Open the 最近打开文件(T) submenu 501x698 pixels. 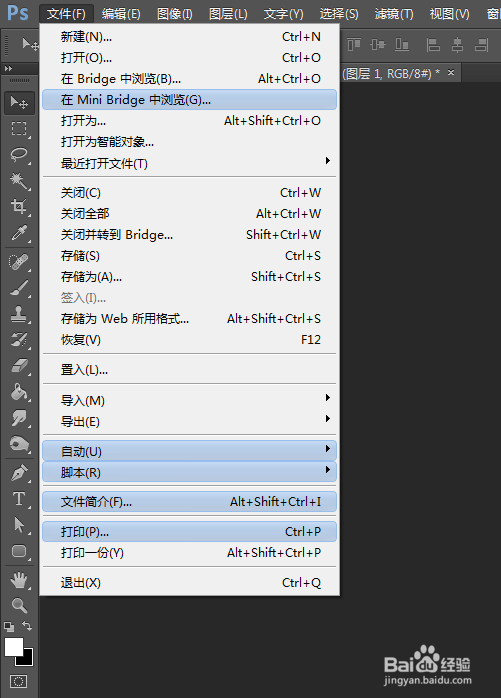(190, 163)
